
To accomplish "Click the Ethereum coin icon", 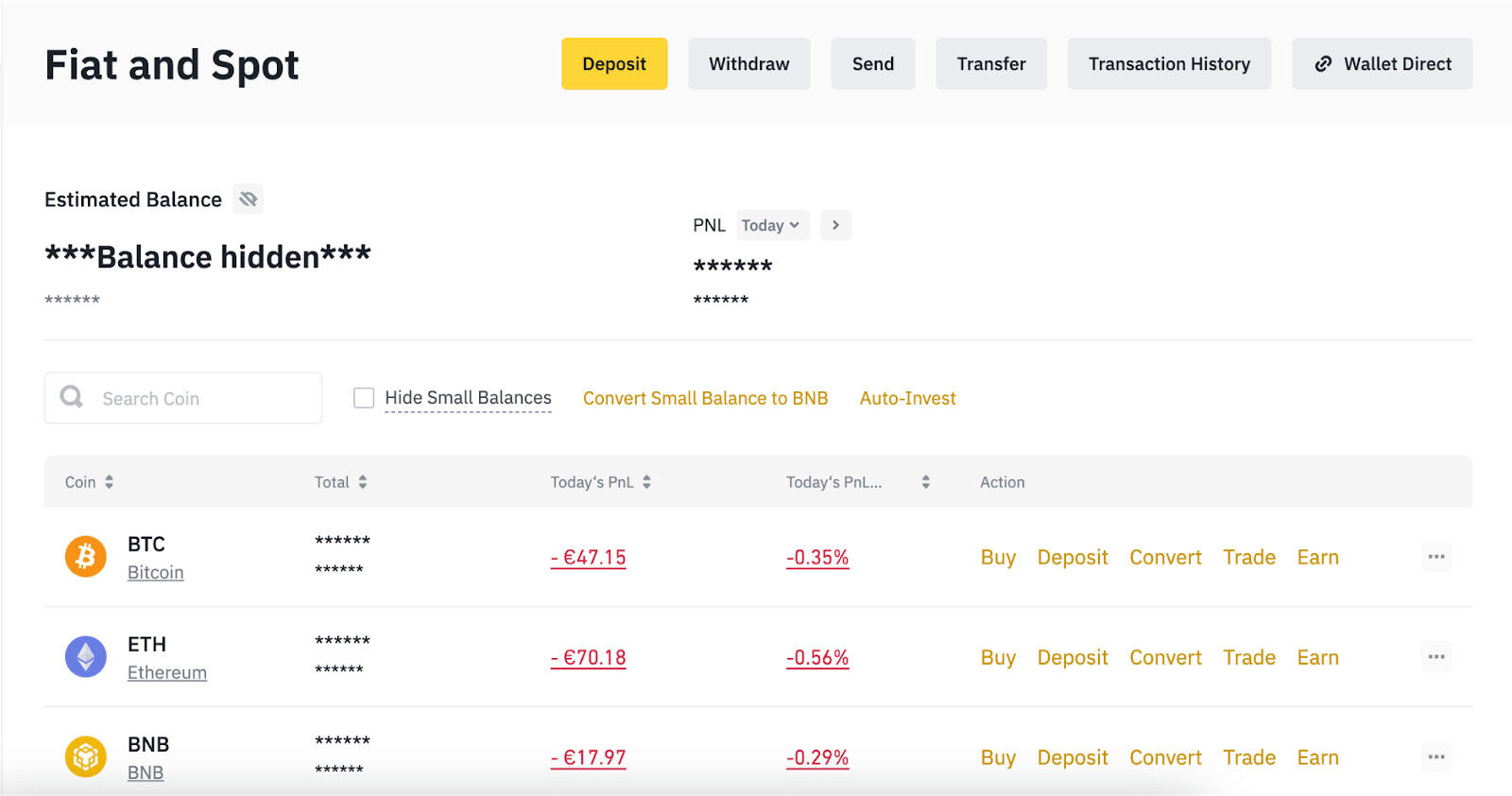I will (x=85, y=657).
